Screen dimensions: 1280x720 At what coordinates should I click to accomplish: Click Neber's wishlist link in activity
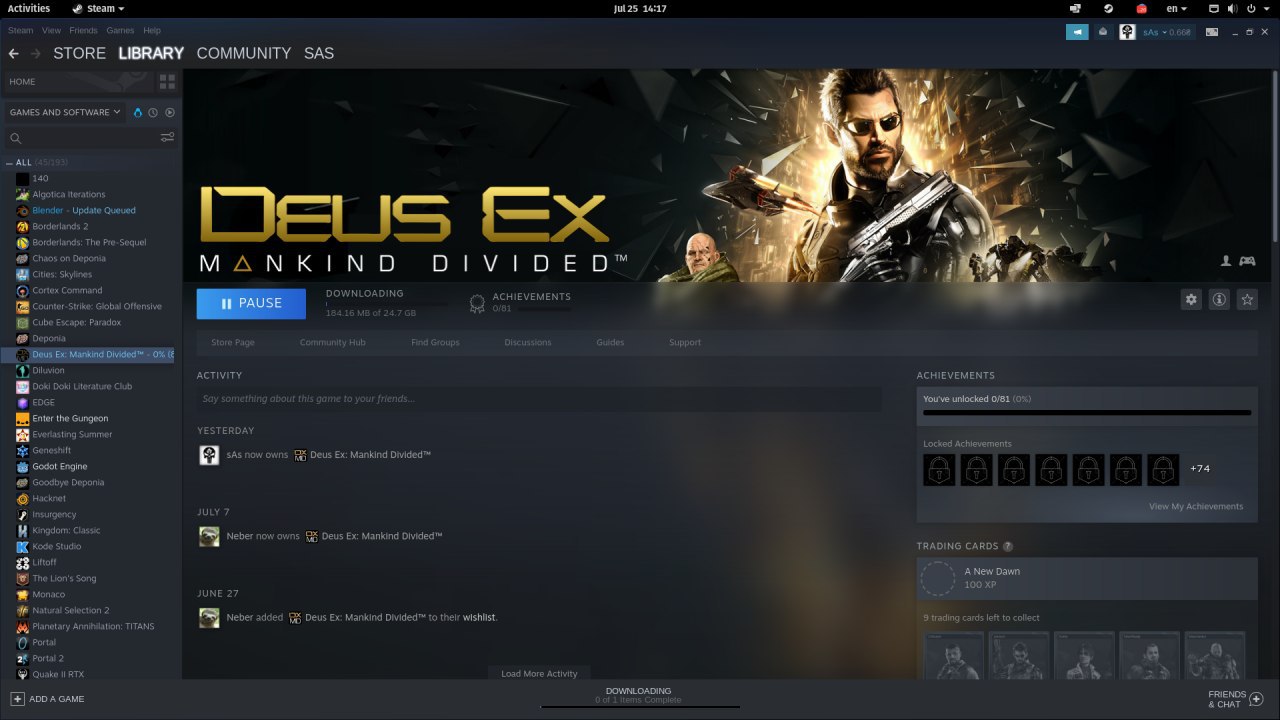pos(479,618)
